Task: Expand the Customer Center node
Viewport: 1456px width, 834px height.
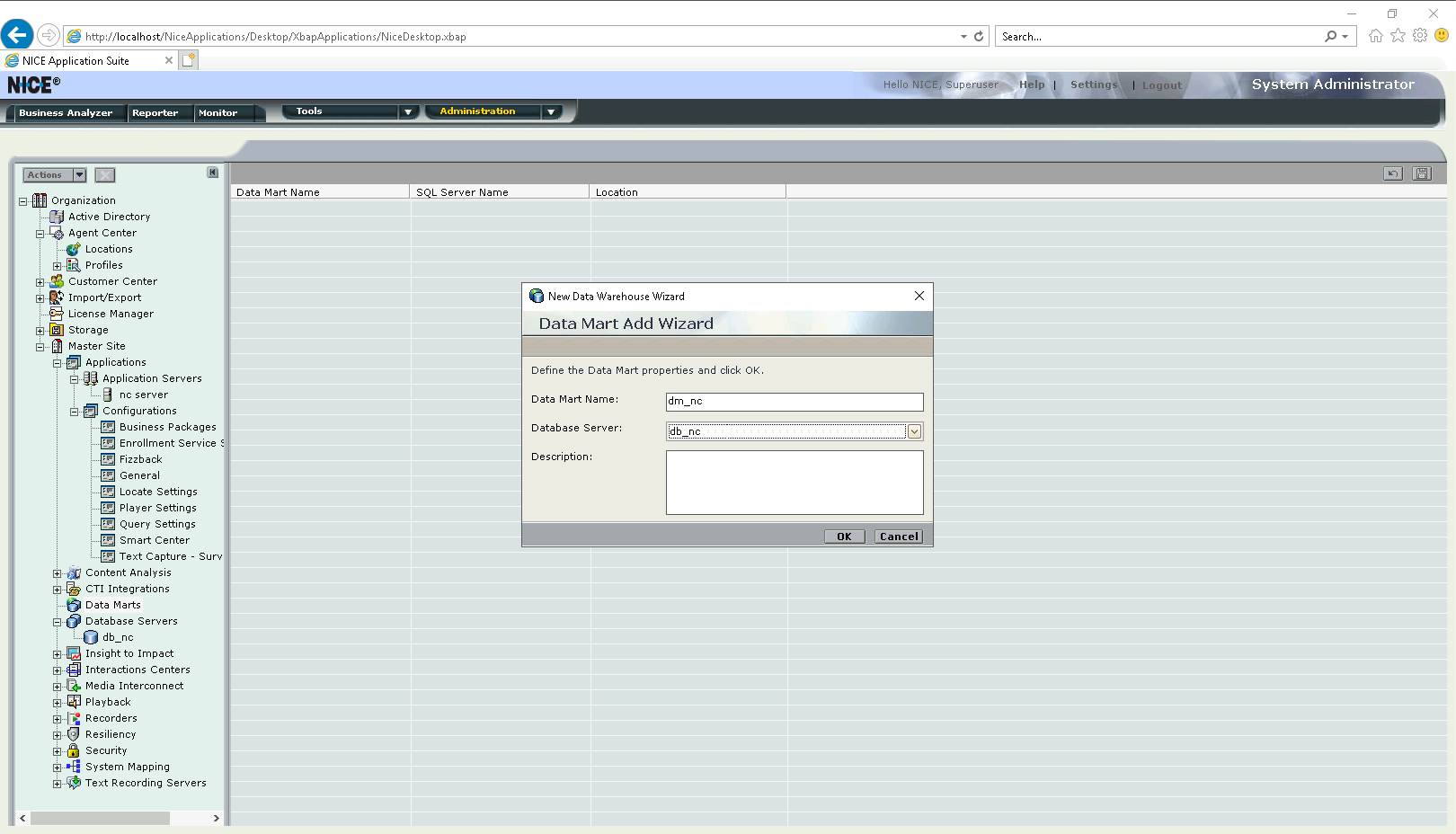Action: [40, 282]
